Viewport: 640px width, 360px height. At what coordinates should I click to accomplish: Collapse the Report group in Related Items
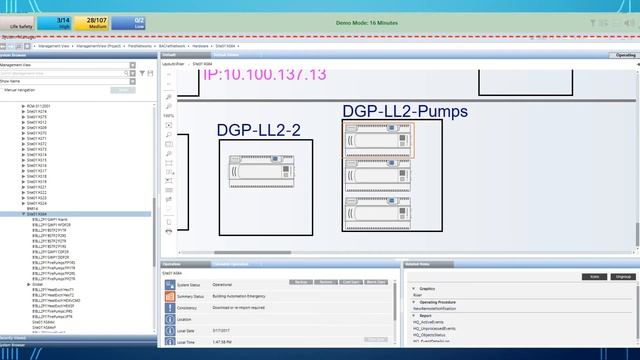click(x=413, y=316)
